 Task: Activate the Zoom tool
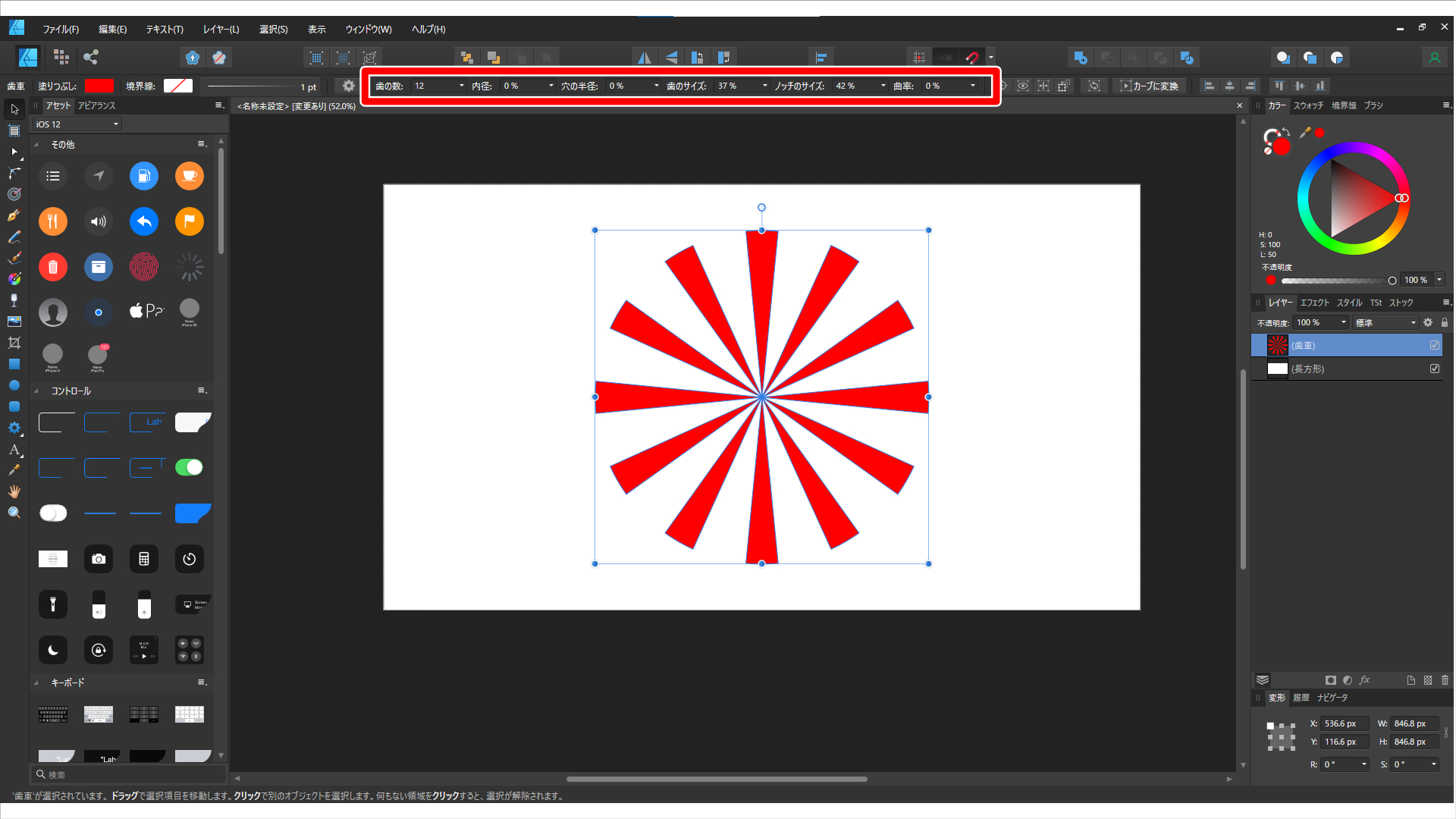click(14, 512)
